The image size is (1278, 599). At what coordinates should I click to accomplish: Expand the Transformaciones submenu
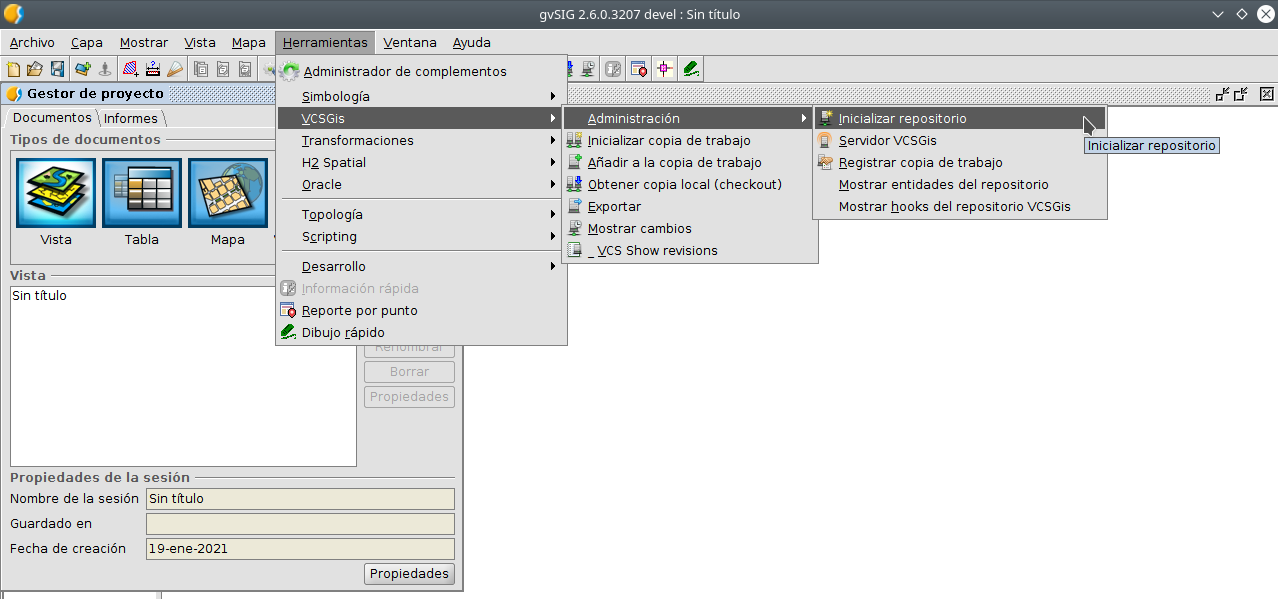coord(421,140)
